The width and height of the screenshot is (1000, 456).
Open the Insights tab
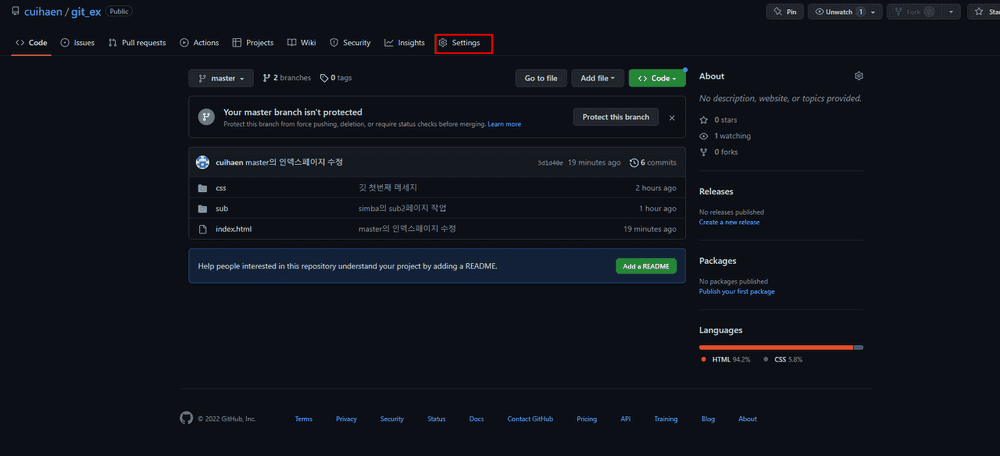[404, 43]
